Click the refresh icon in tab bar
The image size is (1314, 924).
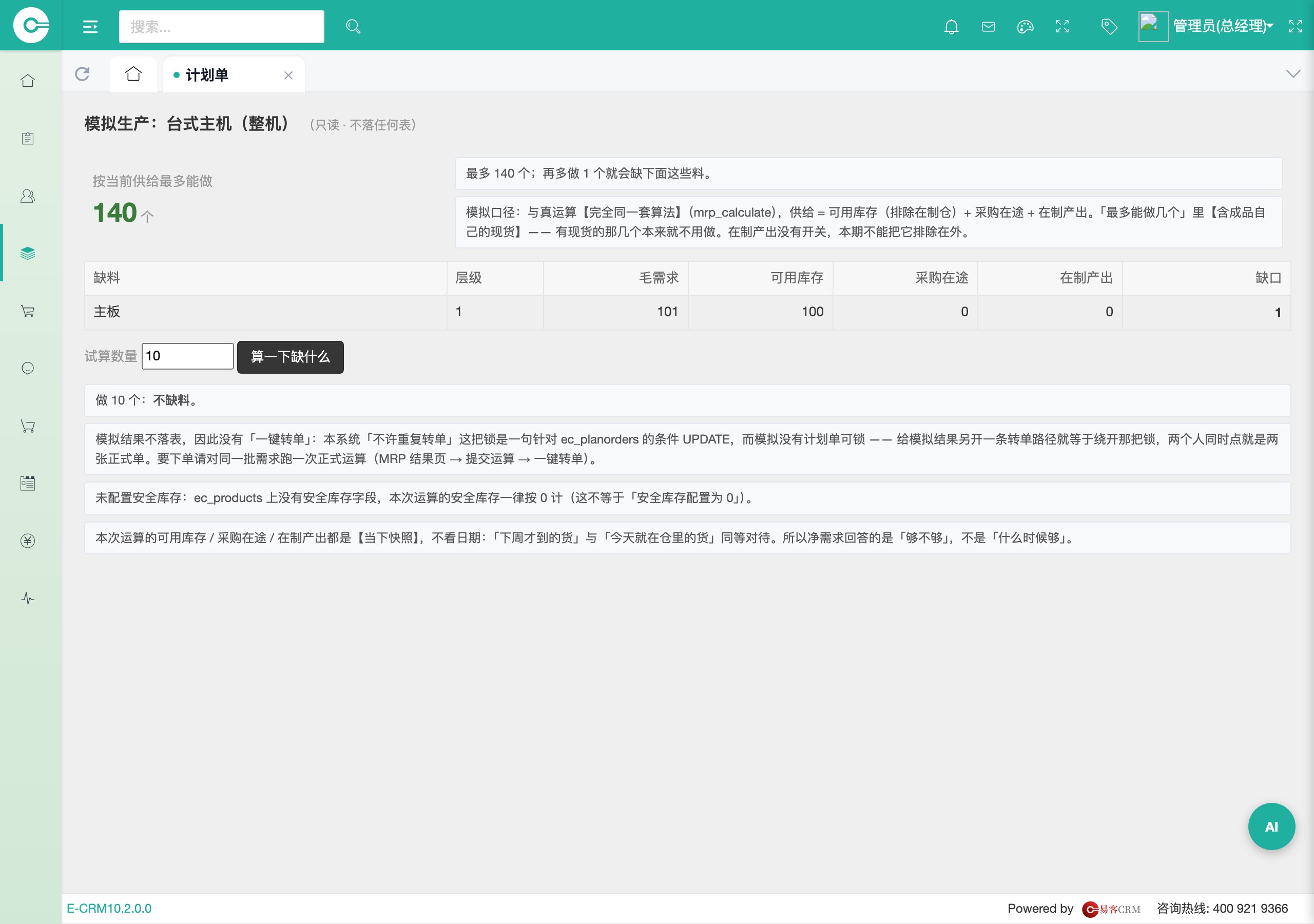[x=83, y=74]
